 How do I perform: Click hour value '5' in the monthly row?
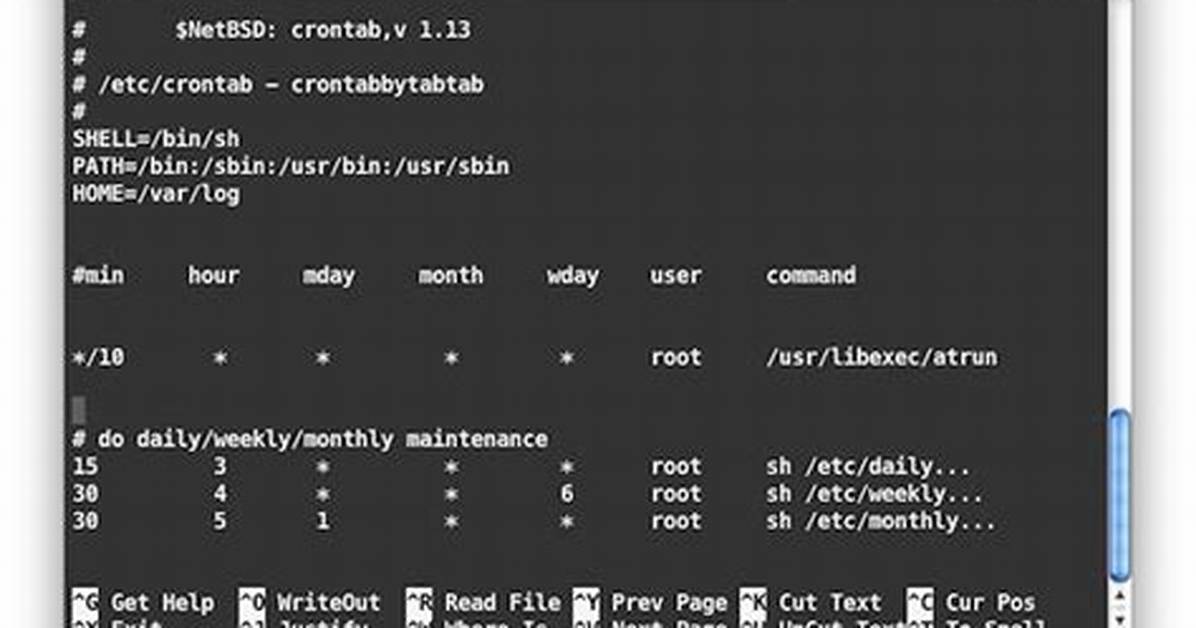click(220, 521)
